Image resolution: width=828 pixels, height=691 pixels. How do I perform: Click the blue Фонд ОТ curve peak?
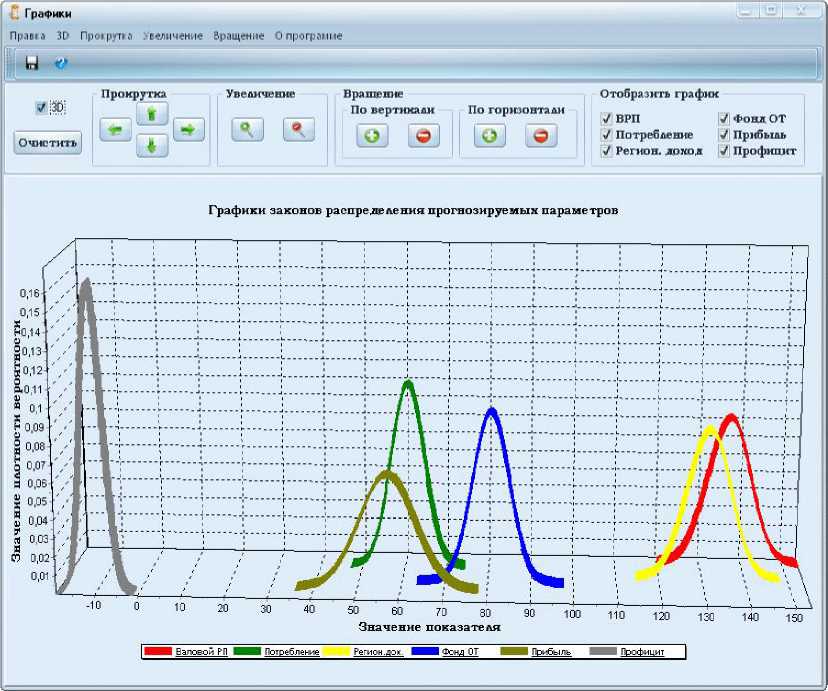click(x=492, y=413)
